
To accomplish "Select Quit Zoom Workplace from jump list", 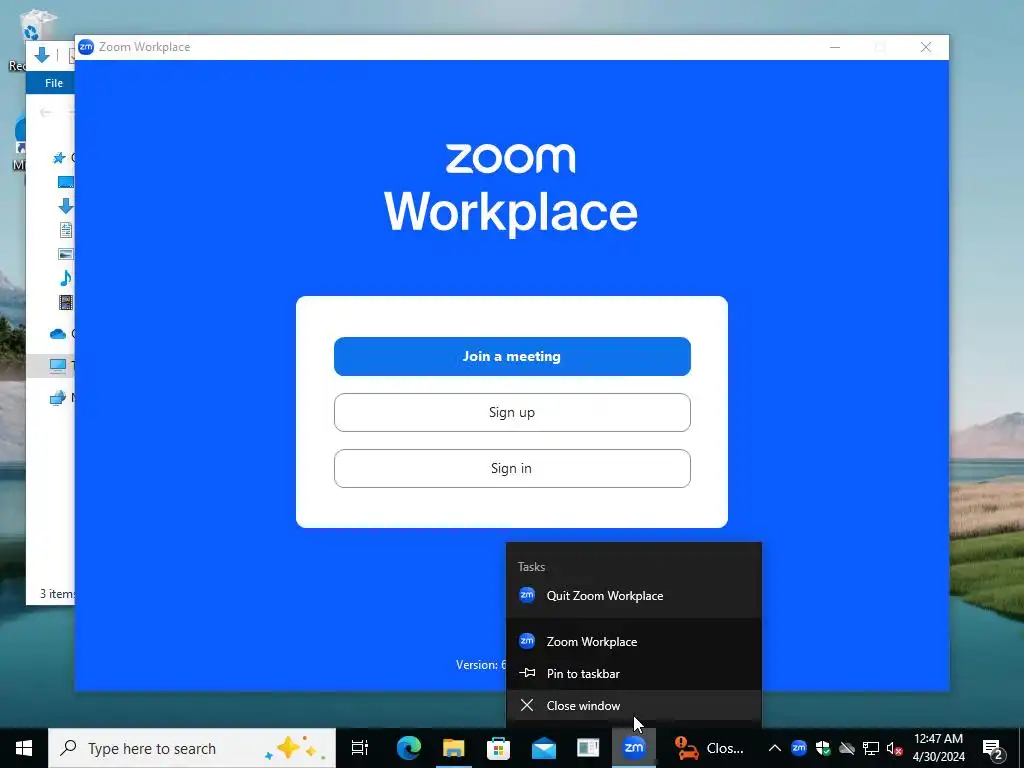I will [633, 596].
